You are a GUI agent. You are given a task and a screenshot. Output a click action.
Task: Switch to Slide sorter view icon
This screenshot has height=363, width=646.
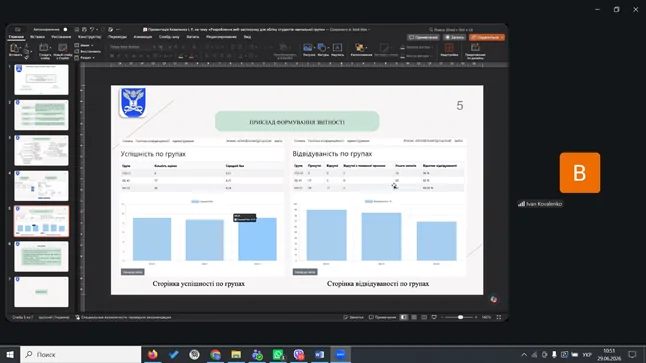(414, 317)
